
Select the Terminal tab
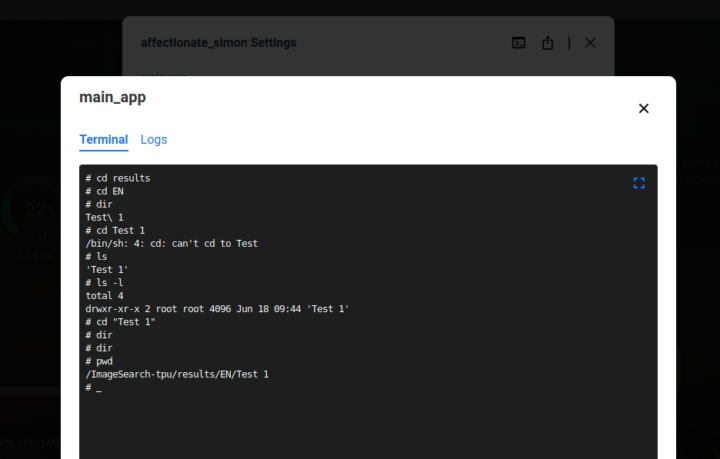(x=104, y=140)
